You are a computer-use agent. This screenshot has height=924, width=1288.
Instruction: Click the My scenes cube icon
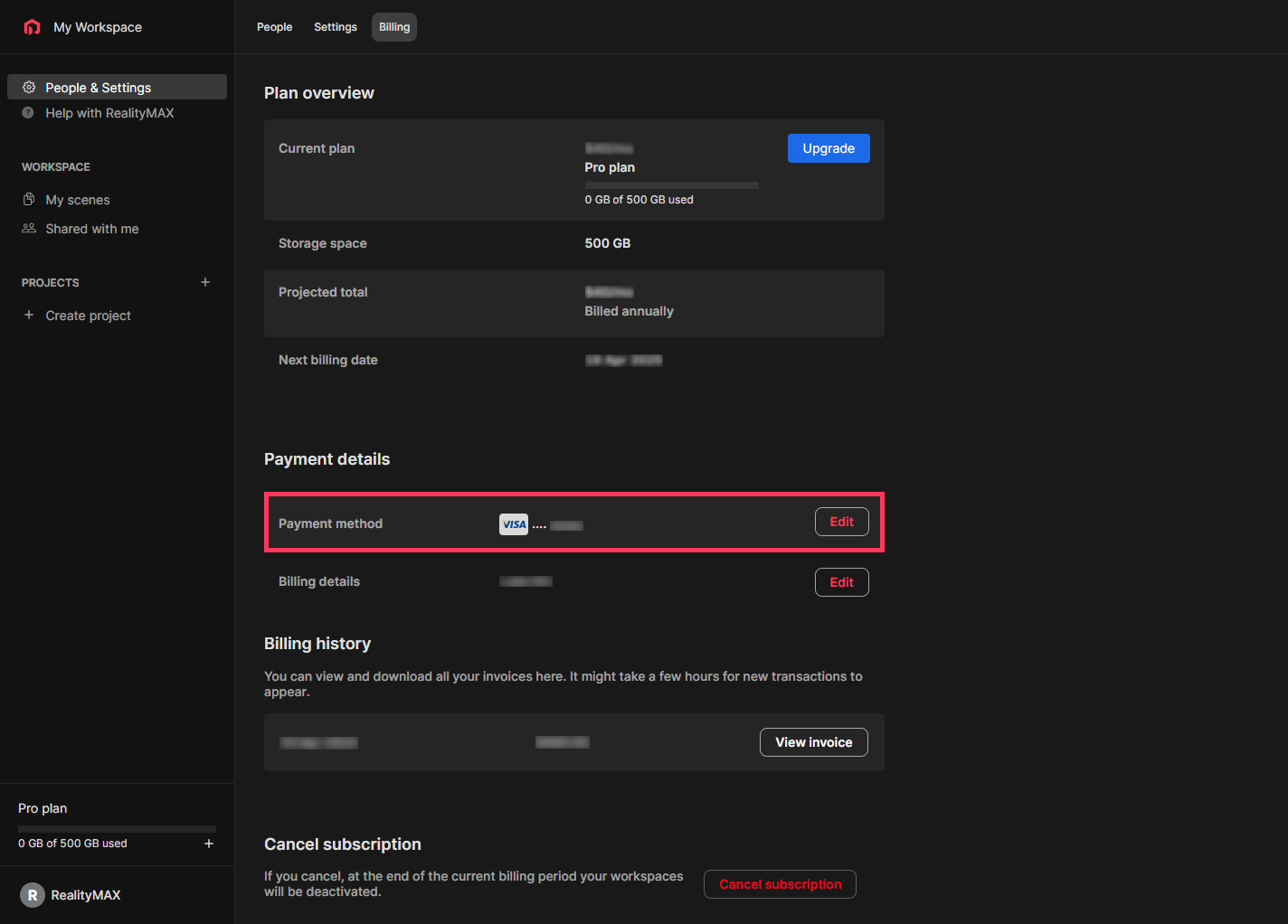30,199
